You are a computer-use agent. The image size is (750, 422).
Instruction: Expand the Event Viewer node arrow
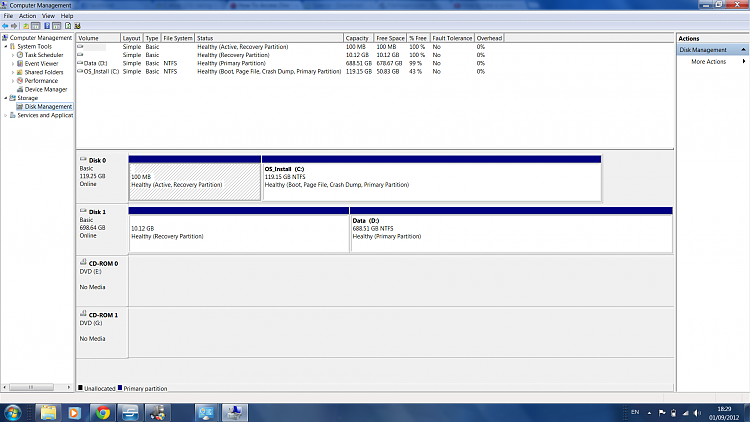click(x=13, y=64)
